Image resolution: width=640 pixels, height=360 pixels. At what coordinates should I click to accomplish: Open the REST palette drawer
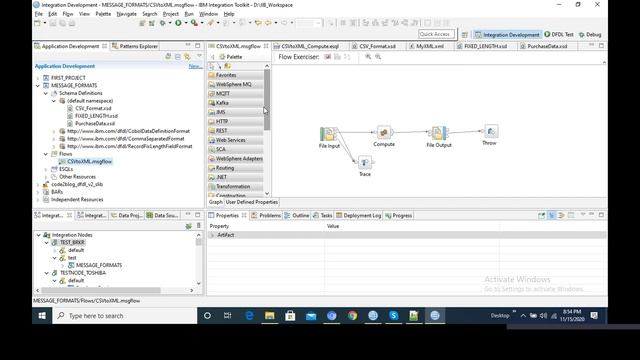click(236, 131)
